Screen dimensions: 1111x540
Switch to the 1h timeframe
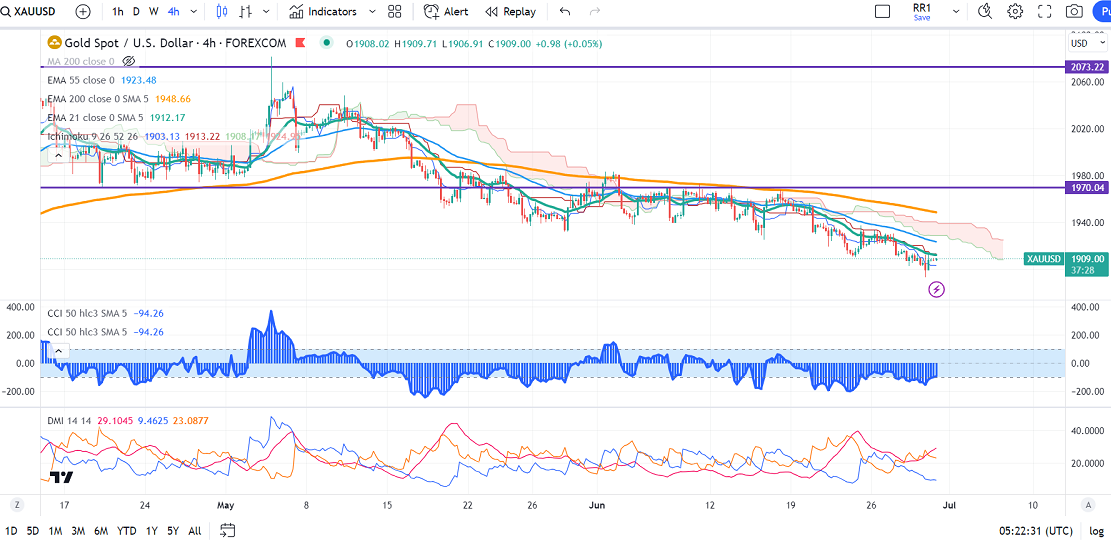[x=118, y=11]
